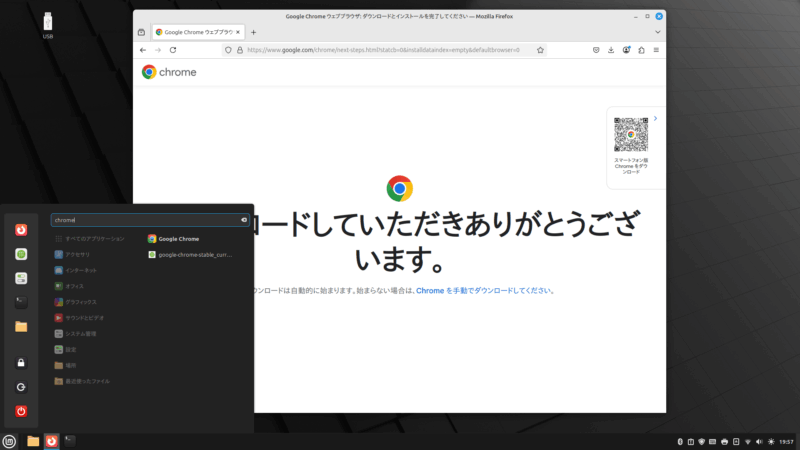Click the Linux Mint menu button on the panel
The width and height of the screenshot is (800, 450).
click(x=9, y=441)
